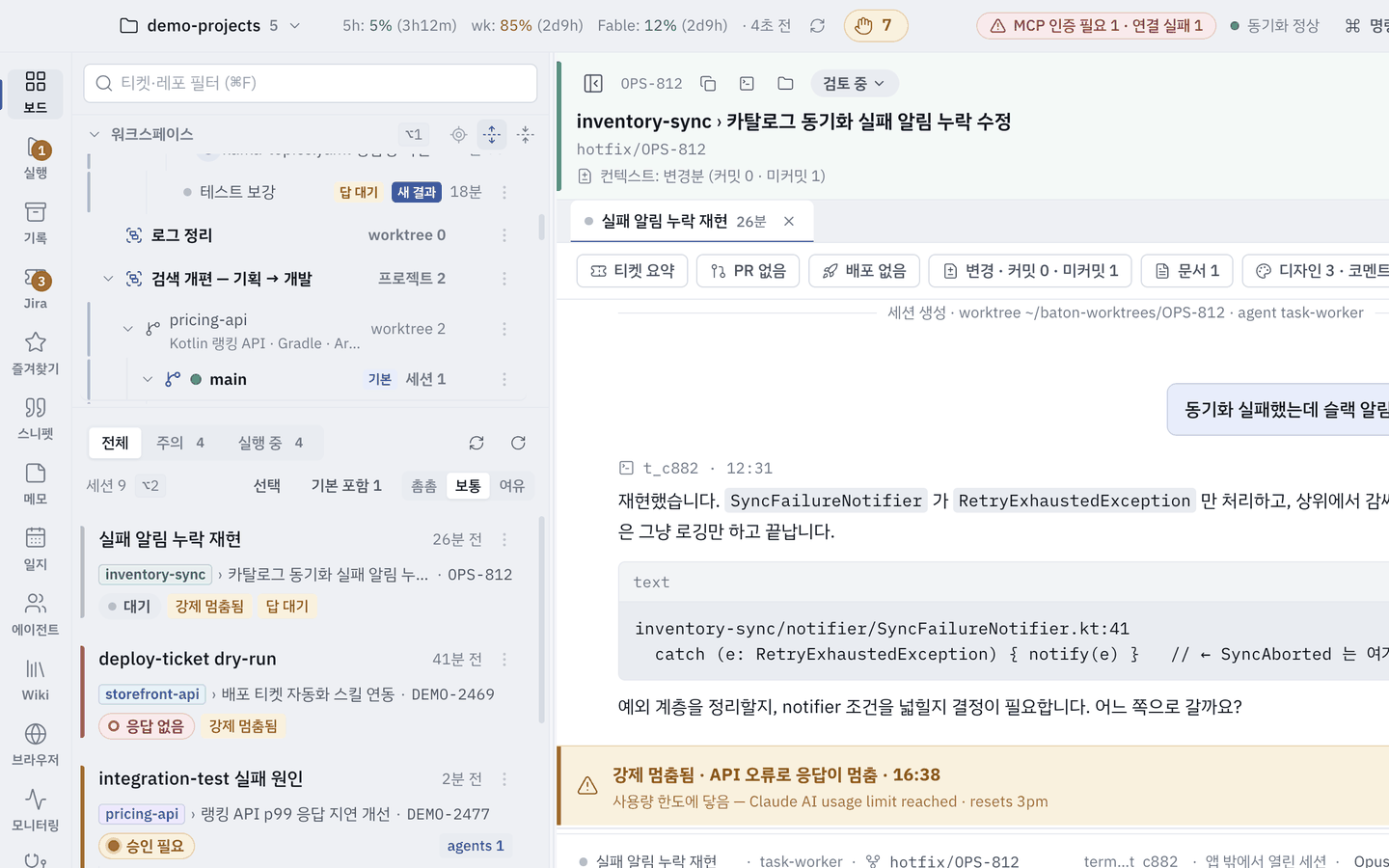Screen dimensions: 1389x868
Task: Click the 티켓·레포 필터 search field
Action: pos(311,83)
